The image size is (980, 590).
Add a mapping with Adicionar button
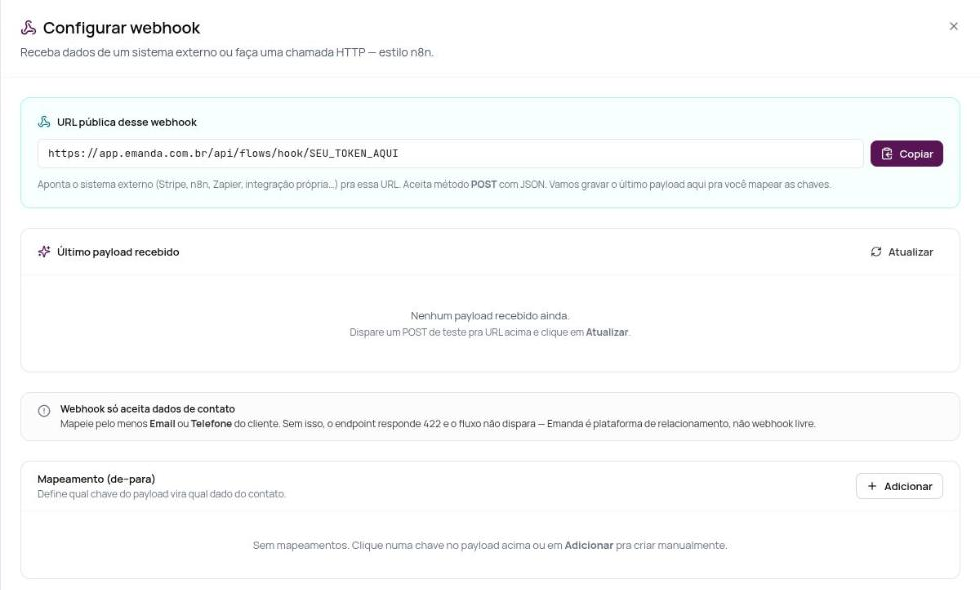[x=899, y=486]
